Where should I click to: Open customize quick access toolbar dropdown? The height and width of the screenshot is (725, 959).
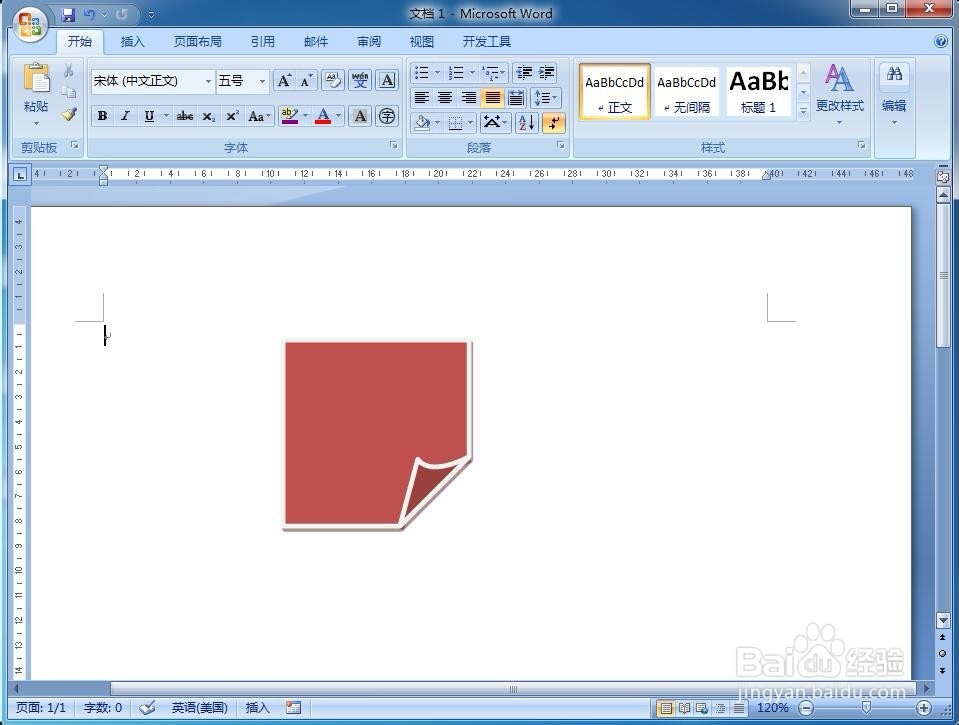click(x=152, y=15)
